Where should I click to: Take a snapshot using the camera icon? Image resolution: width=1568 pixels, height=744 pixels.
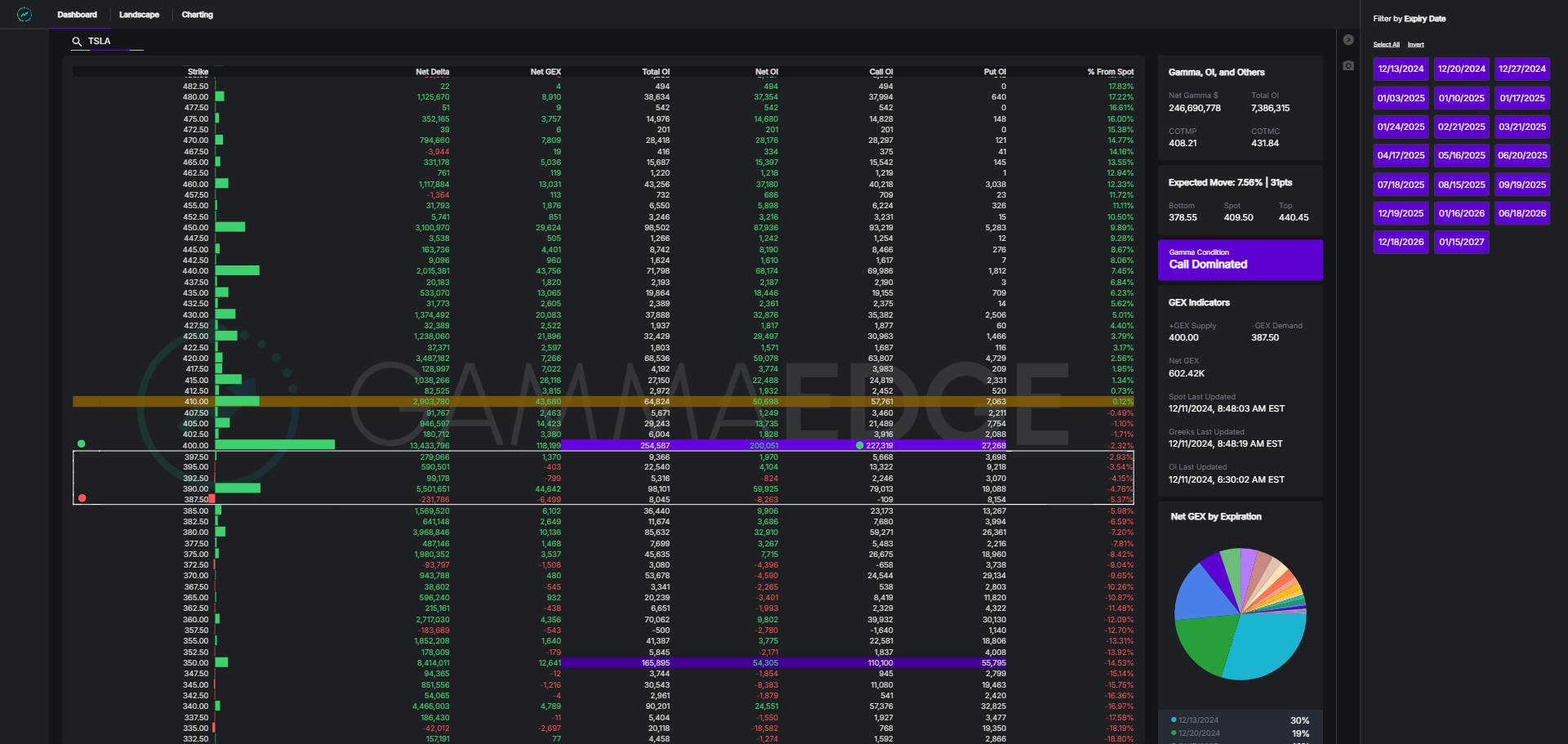tap(1348, 65)
